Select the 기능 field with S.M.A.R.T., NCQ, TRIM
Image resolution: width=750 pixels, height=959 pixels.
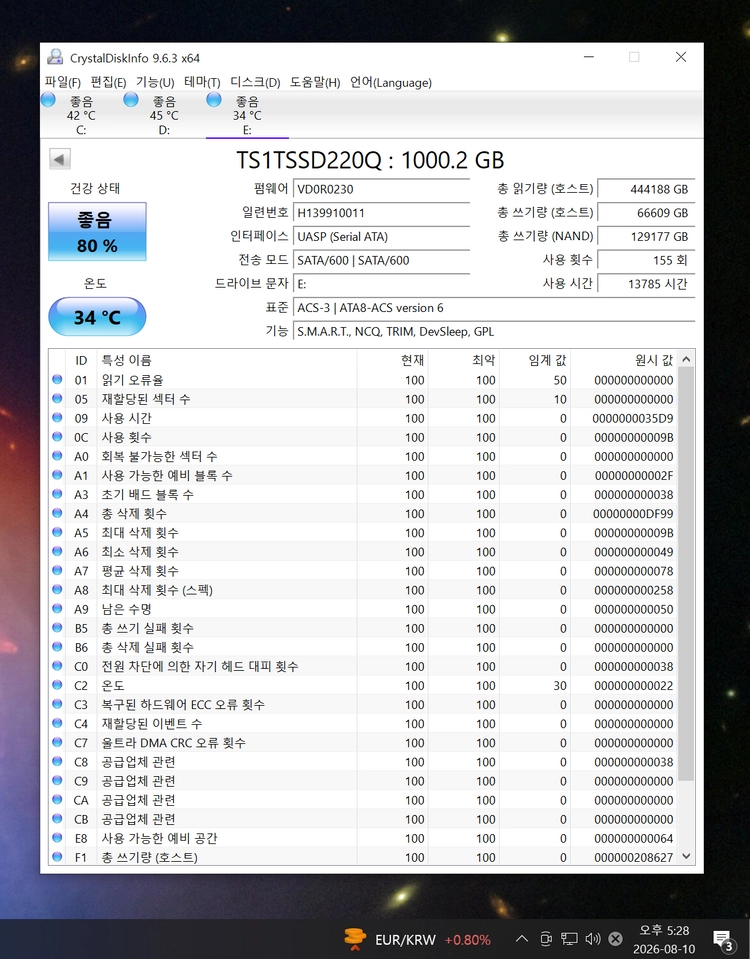click(x=494, y=331)
